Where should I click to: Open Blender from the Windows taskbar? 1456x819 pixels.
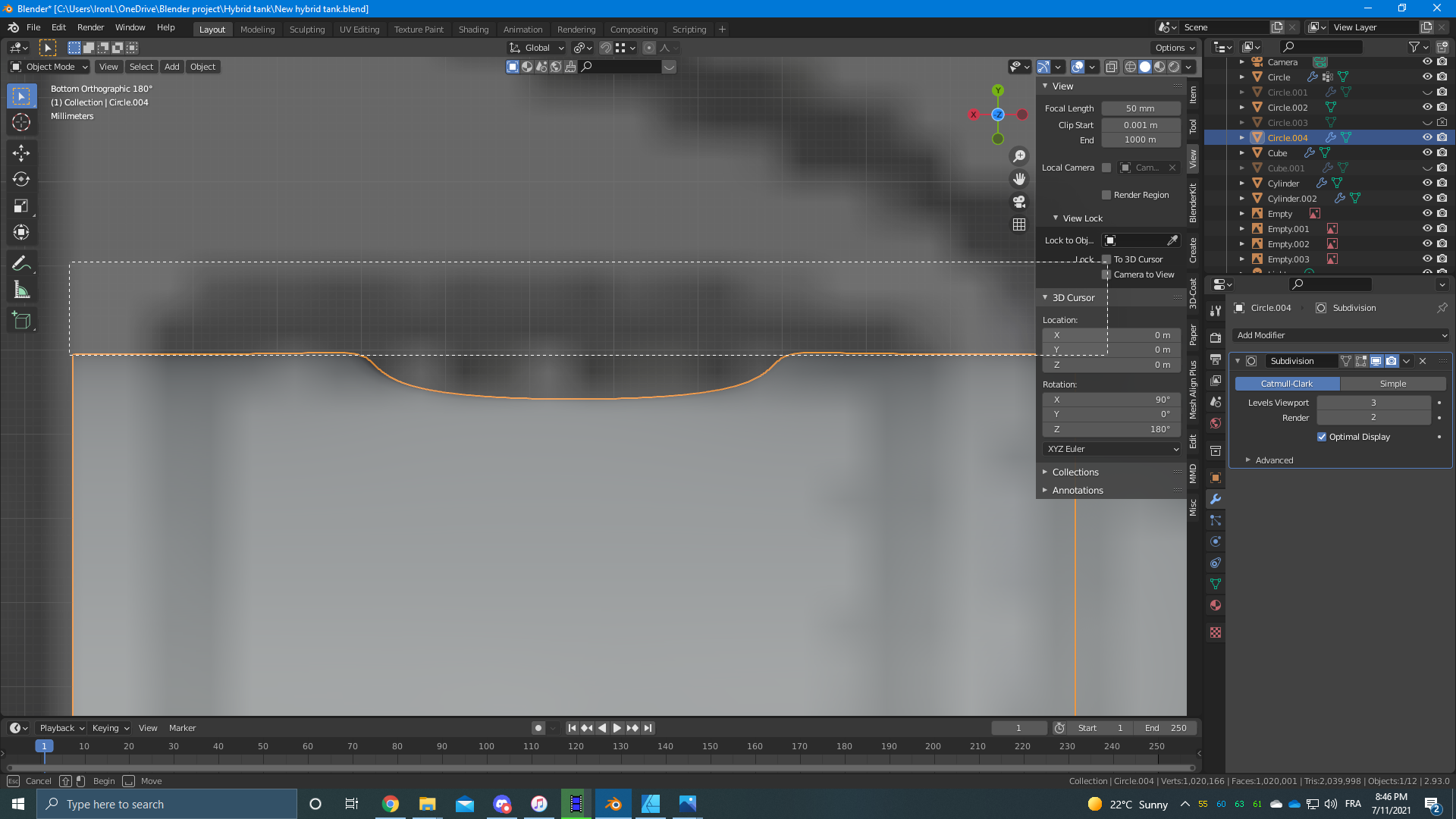(x=613, y=804)
